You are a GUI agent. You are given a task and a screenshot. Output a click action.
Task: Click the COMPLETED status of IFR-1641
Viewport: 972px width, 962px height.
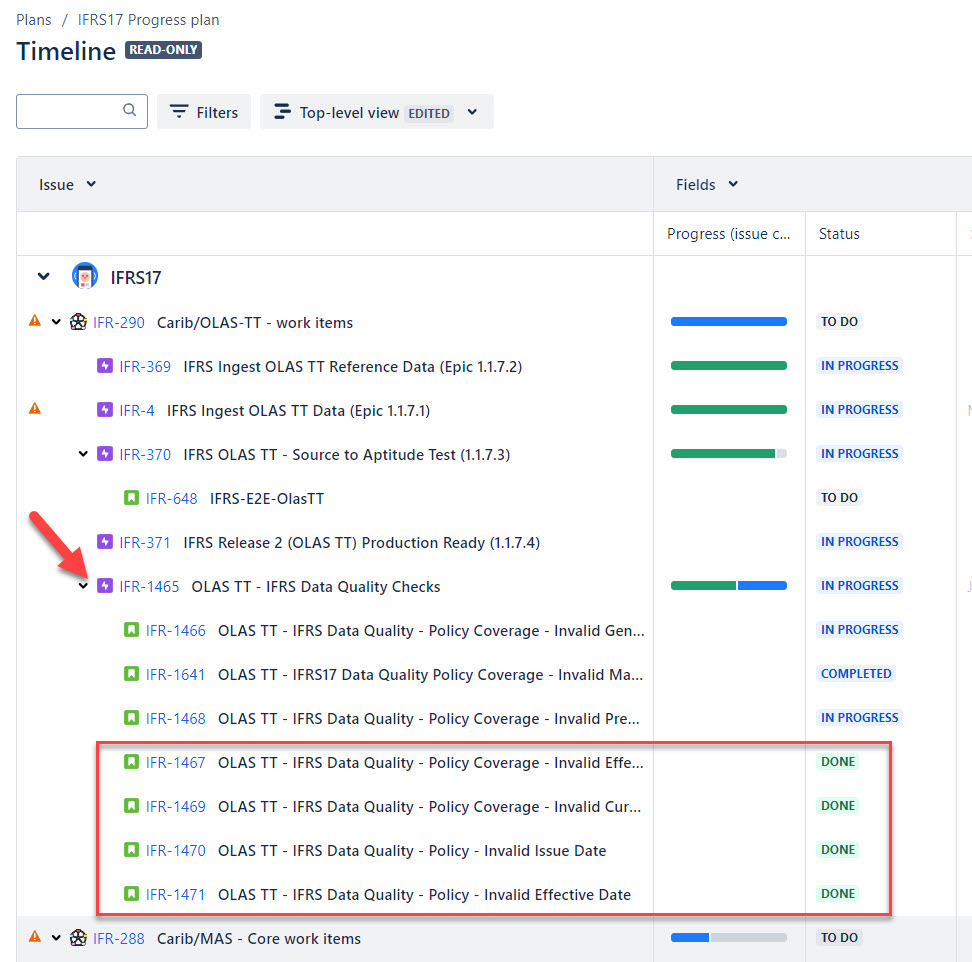[x=856, y=674]
